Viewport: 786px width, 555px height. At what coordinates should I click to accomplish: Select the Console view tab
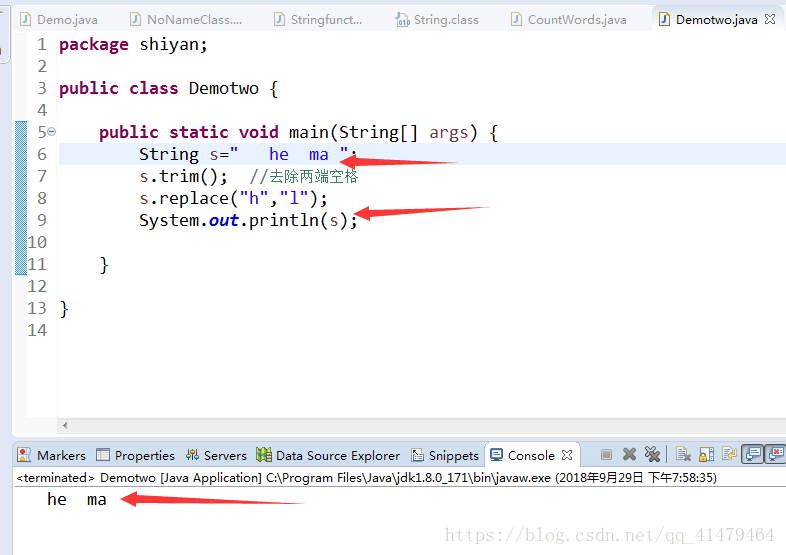coord(531,455)
